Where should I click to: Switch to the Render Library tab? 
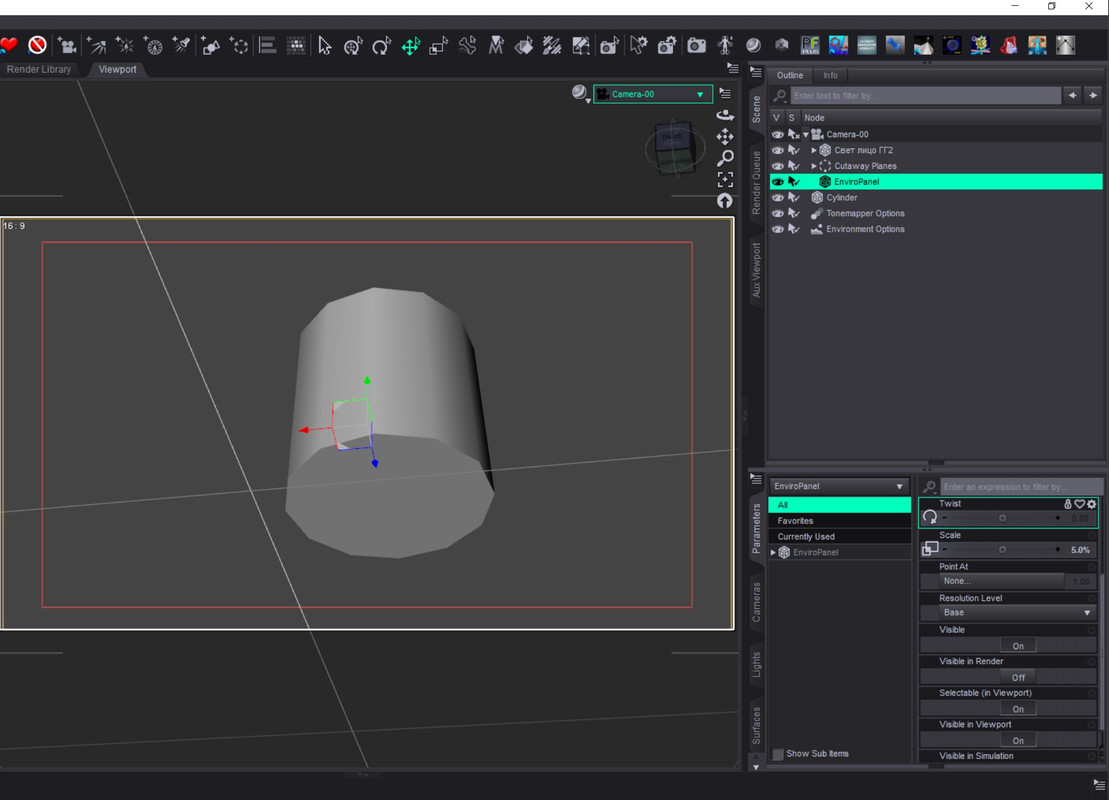click(39, 69)
